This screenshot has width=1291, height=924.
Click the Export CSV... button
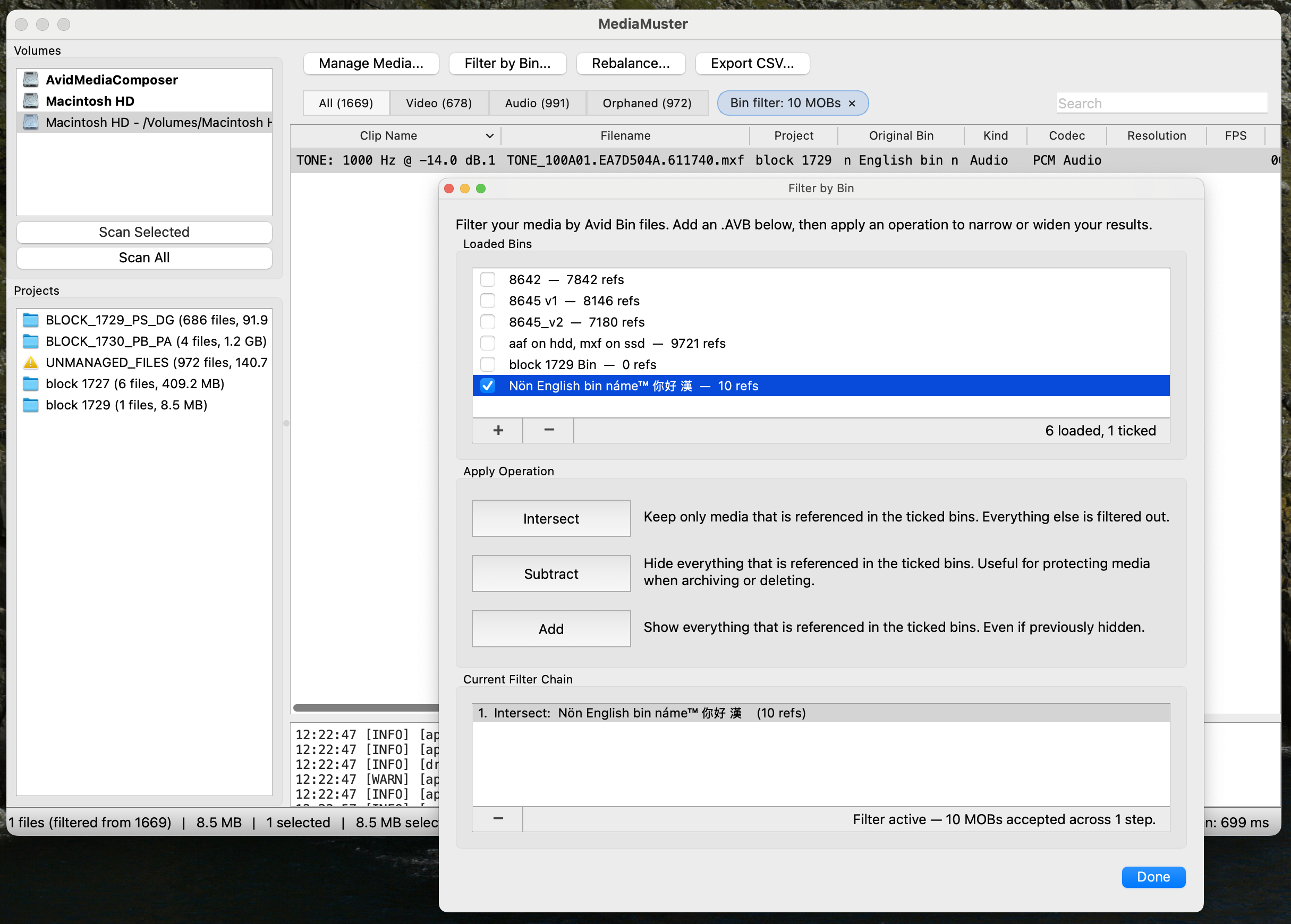point(752,63)
